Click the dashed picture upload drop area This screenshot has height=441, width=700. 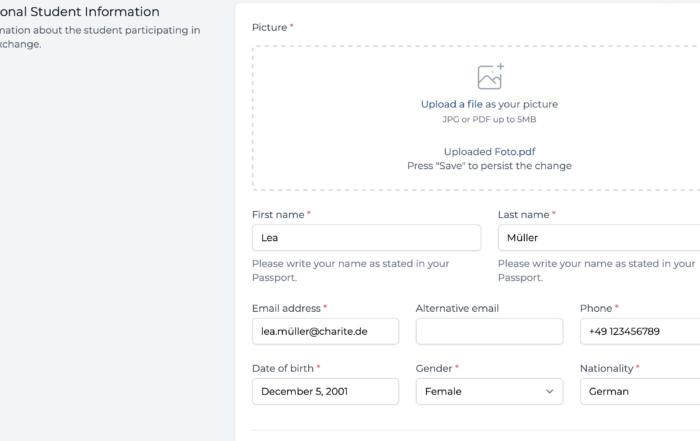click(476, 118)
